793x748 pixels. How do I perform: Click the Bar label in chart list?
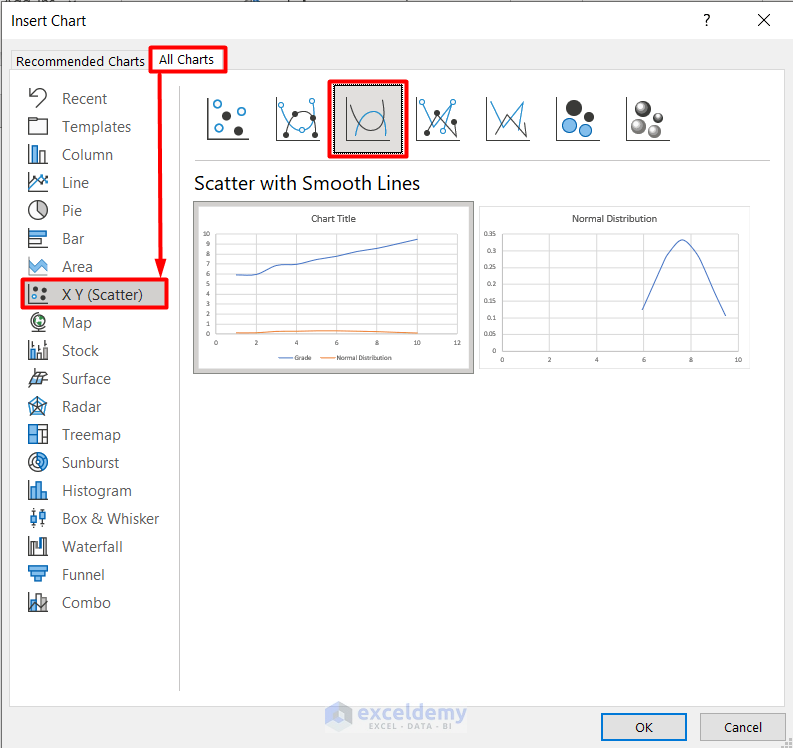(x=73, y=239)
